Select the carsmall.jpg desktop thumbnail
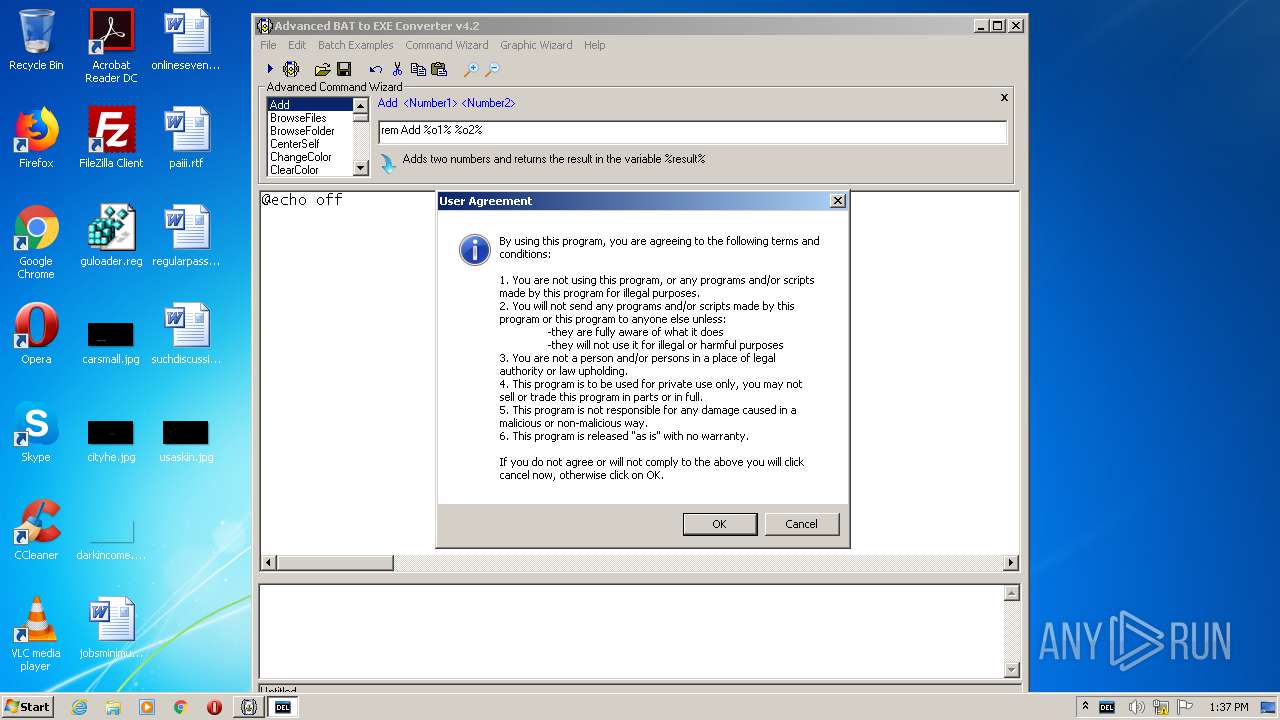The height and width of the screenshot is (720, 1280). coord(111,342)
